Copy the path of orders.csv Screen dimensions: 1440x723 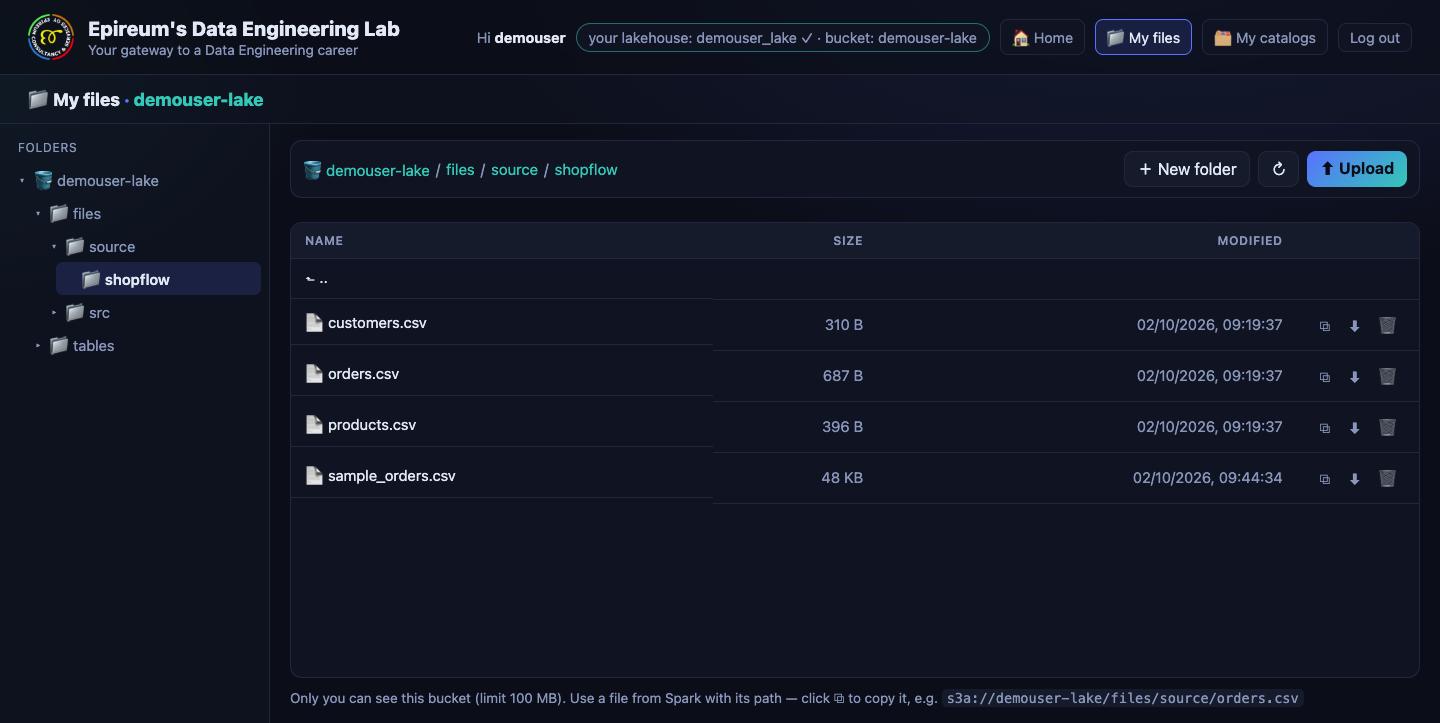[1325, 377]
